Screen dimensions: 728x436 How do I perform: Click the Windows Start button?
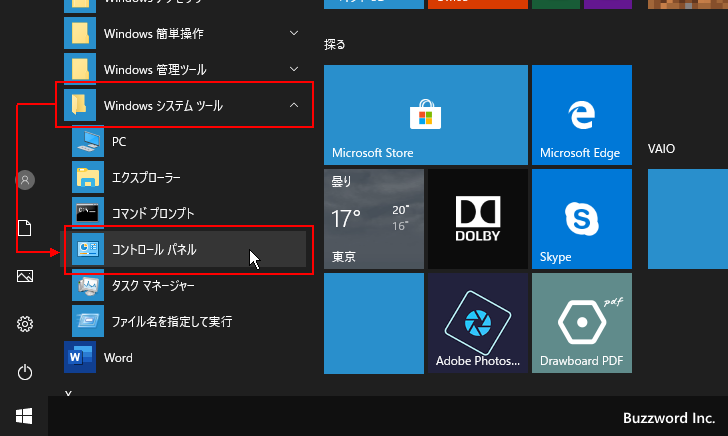24,416
